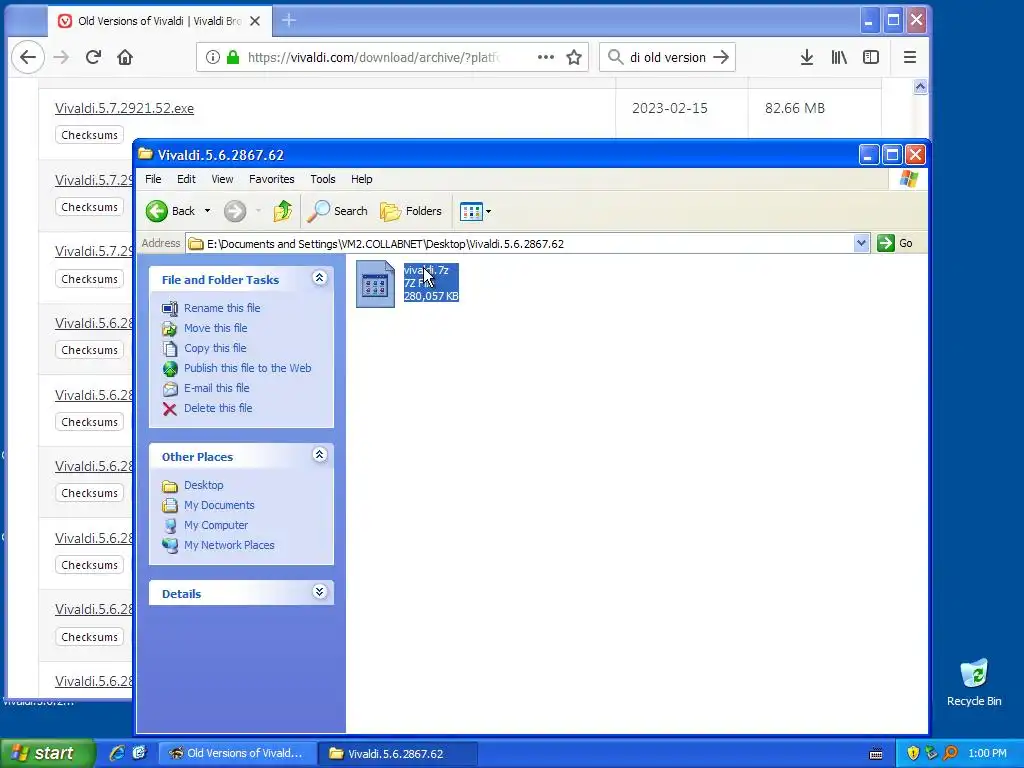
Task: Click the magnifier icon in system tray
Action: click(951, 753)
